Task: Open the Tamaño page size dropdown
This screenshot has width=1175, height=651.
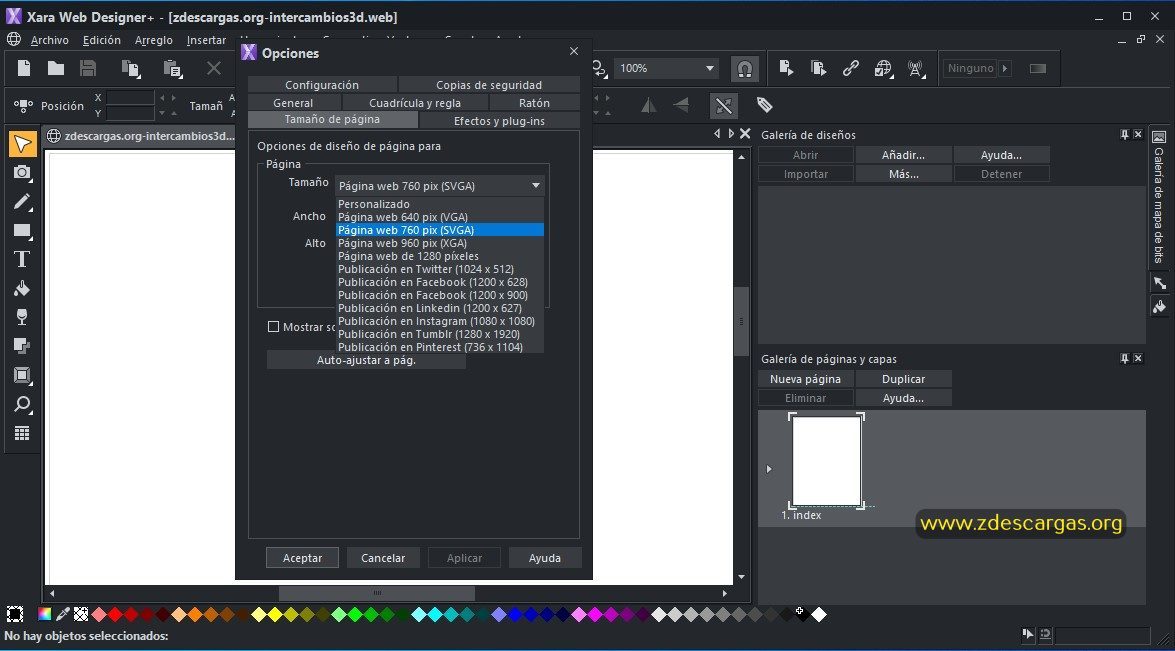Action: tap(439, 185)
